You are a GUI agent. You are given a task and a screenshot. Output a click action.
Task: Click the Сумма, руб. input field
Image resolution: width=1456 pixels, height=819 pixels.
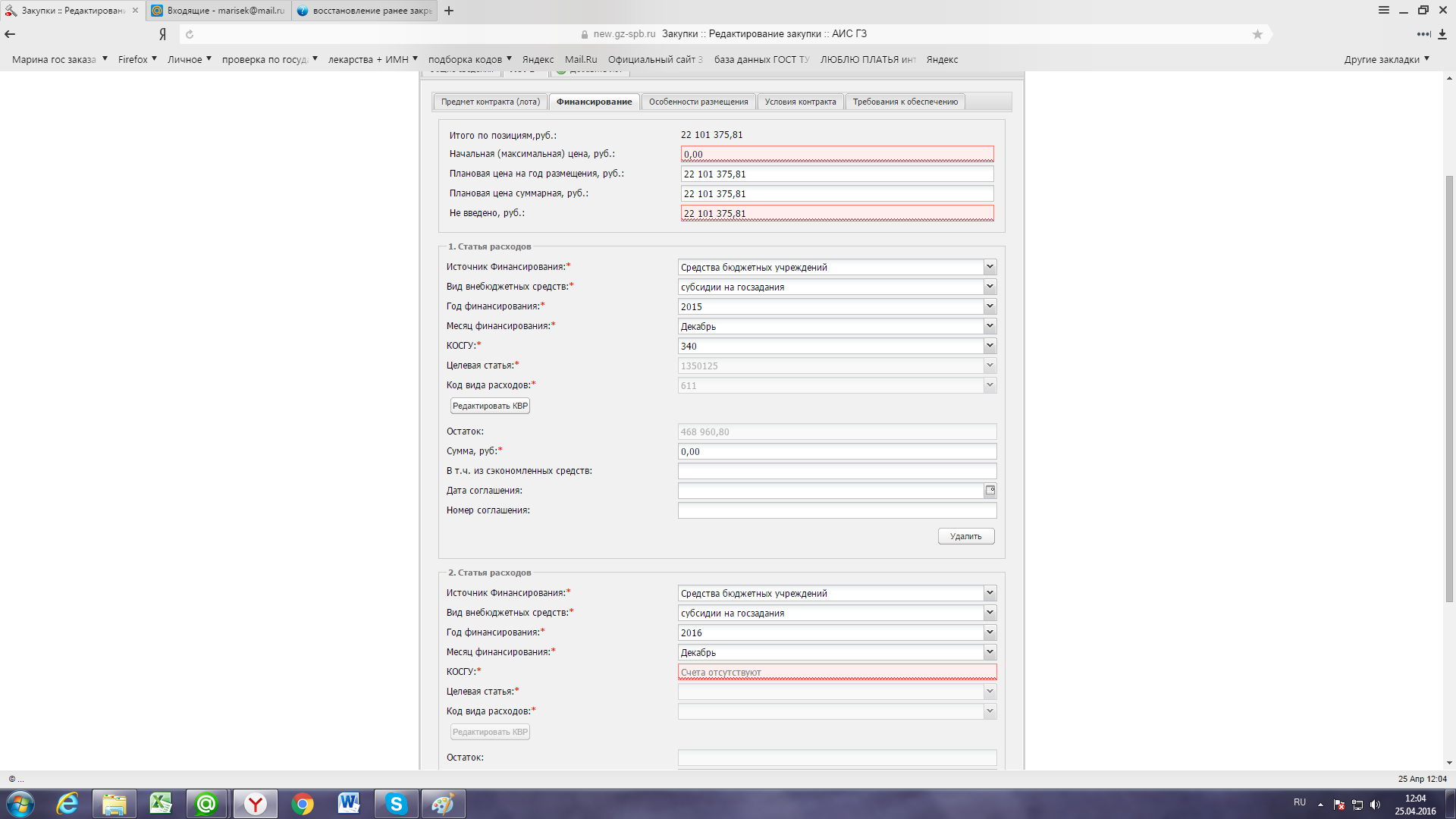836,451
